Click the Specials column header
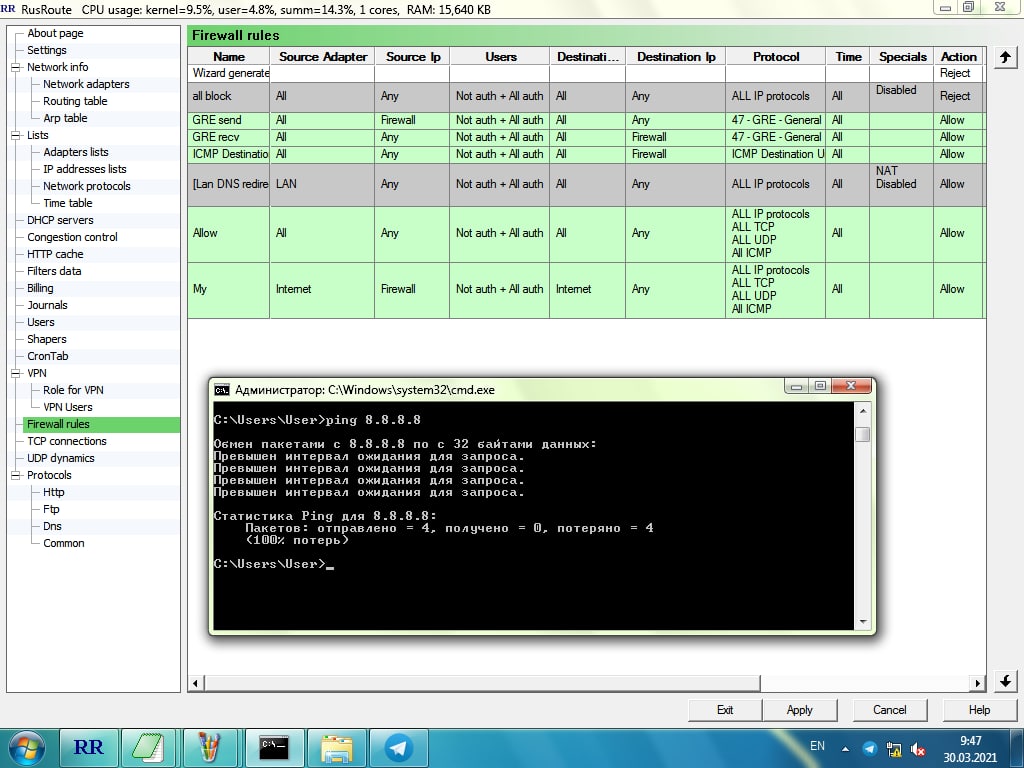Image resolution: width=1024 pixels, height=768 pixels. click(903, 57)
